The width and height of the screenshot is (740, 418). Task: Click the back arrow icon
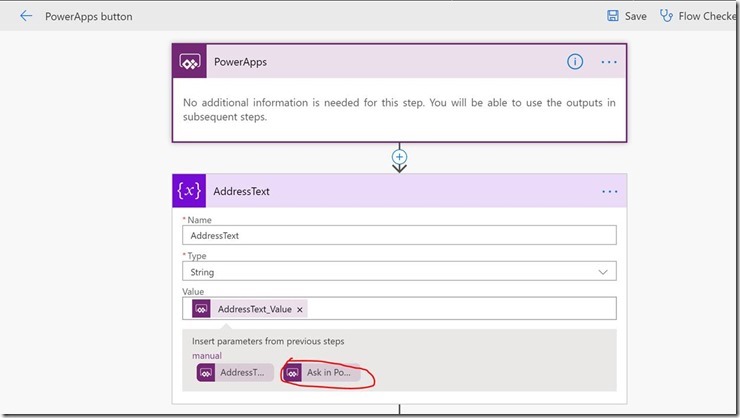tap(25, 16)
